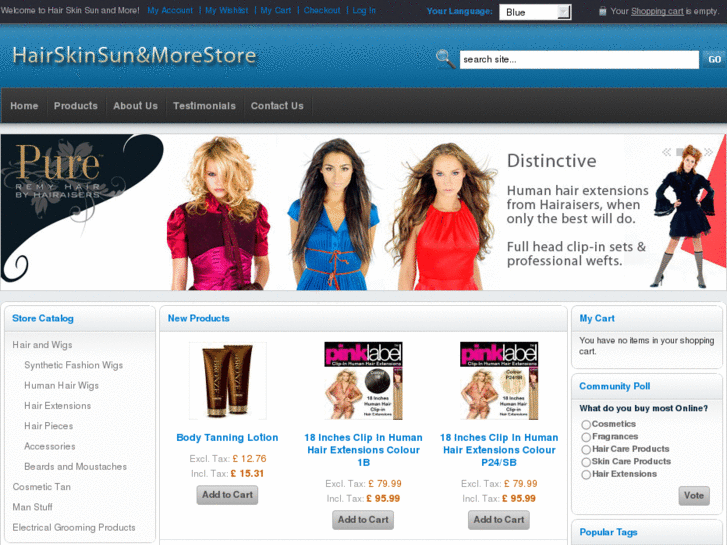Open Synthetic Fashion Wigs category

[x=74, y=365]
